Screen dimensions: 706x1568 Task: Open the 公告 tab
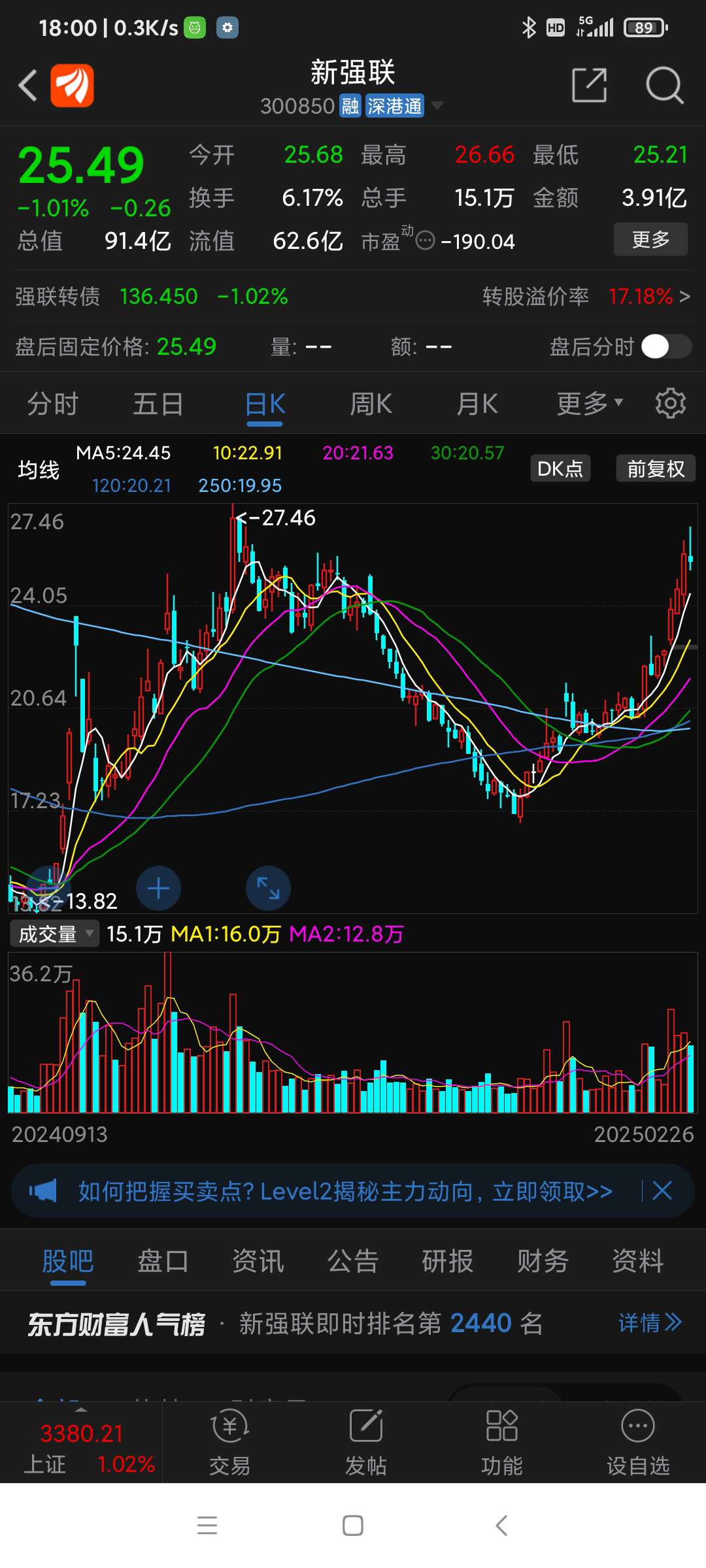click(353, 1261)
